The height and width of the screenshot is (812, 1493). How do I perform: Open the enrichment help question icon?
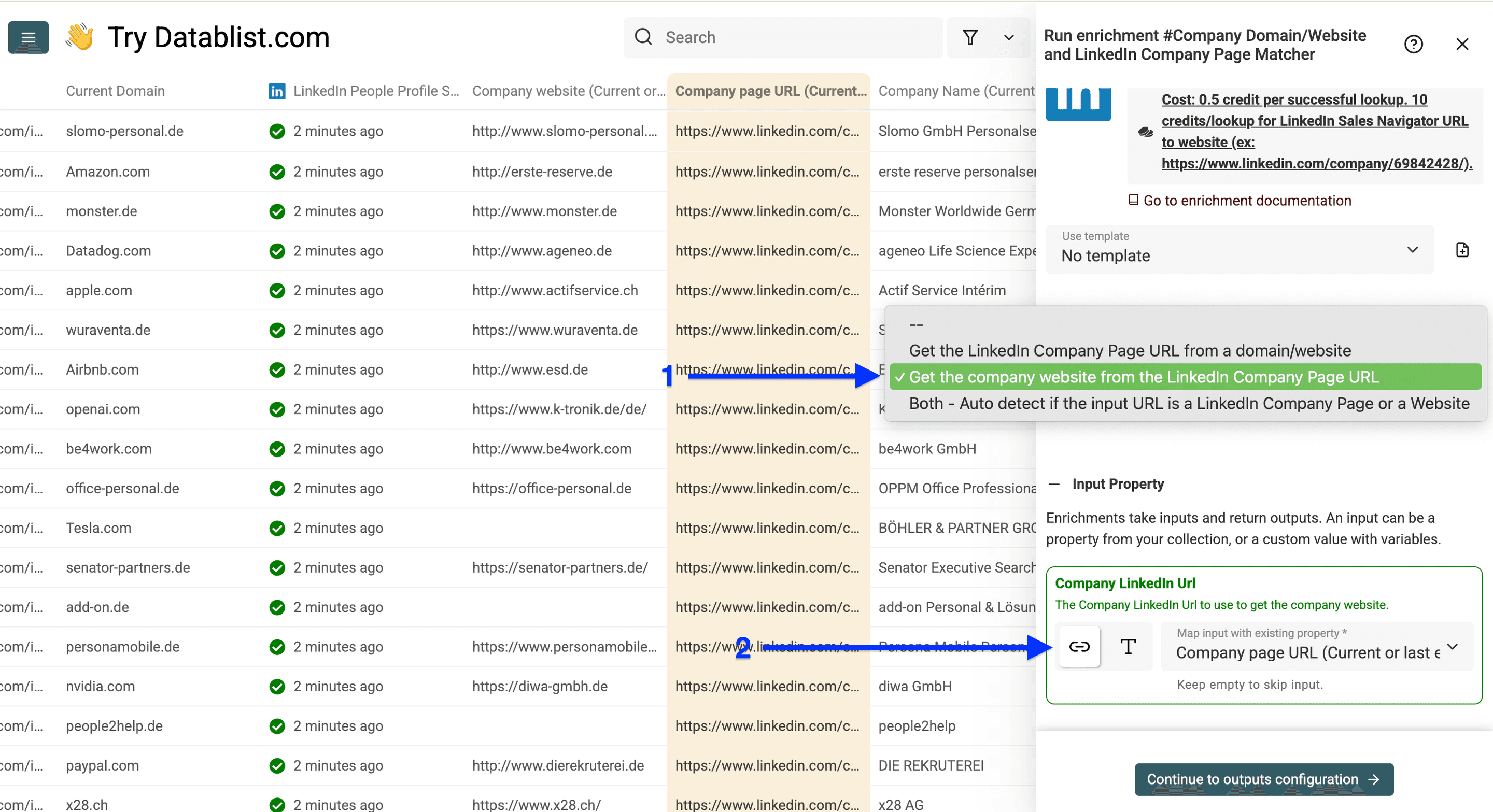tap(1414, 44)
